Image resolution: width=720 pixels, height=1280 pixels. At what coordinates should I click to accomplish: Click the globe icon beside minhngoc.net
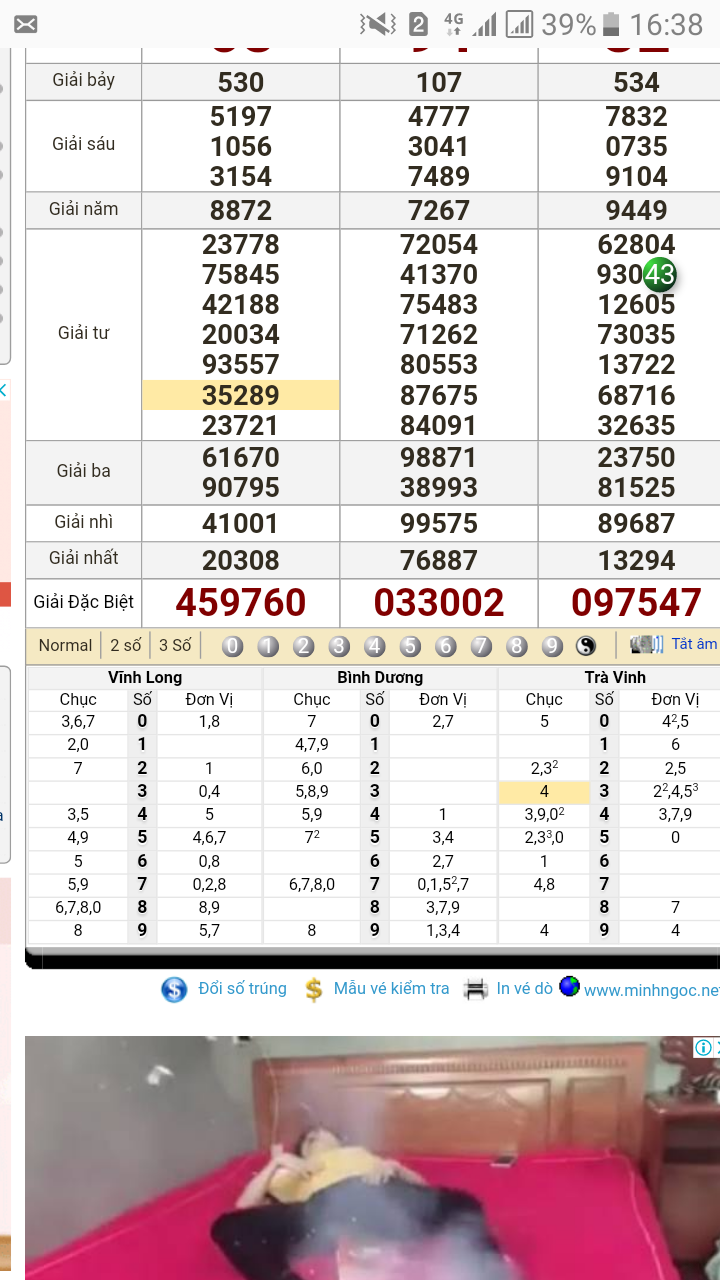[569, 987]
